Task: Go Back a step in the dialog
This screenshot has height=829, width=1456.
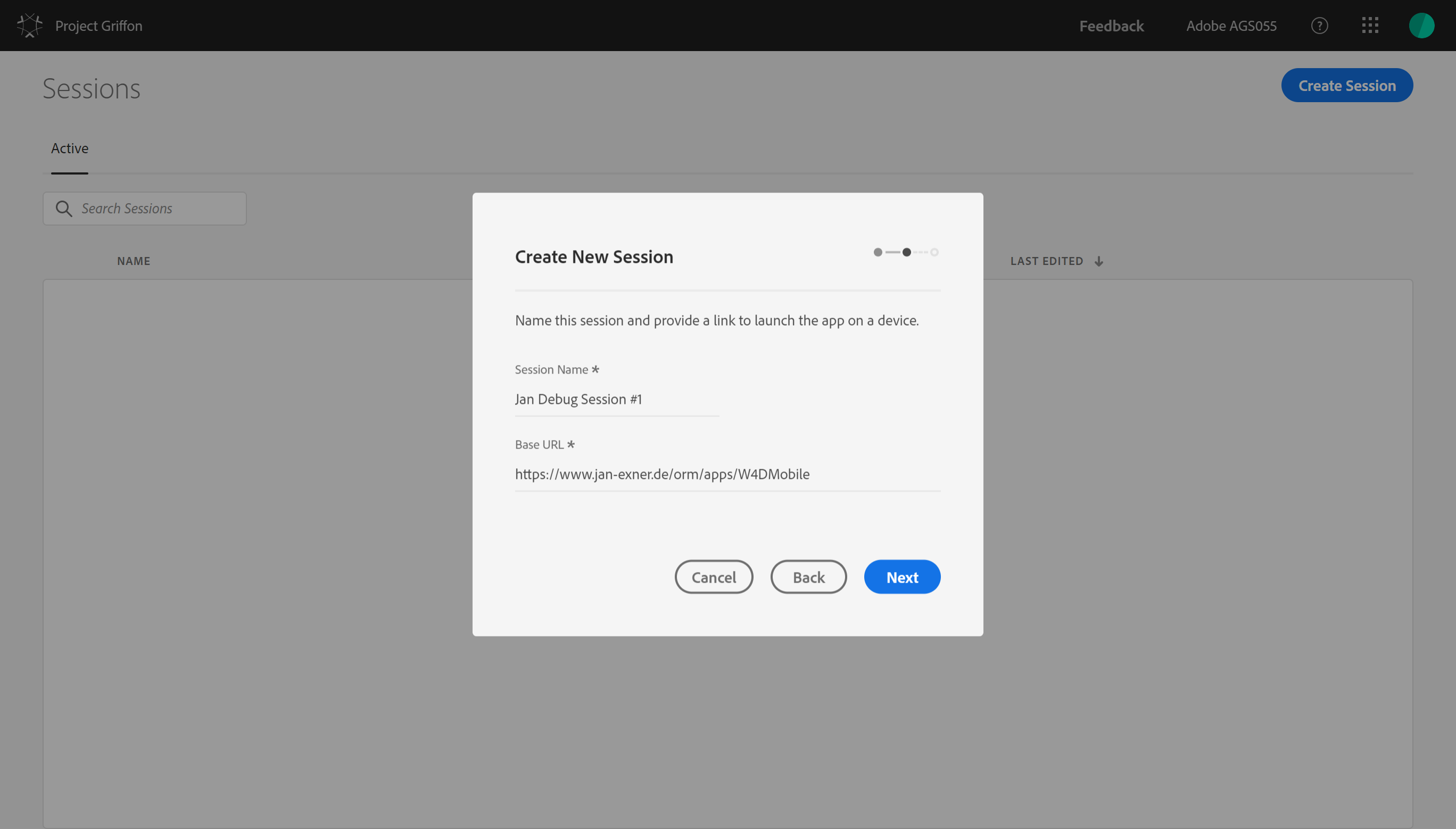Action: 808,576
